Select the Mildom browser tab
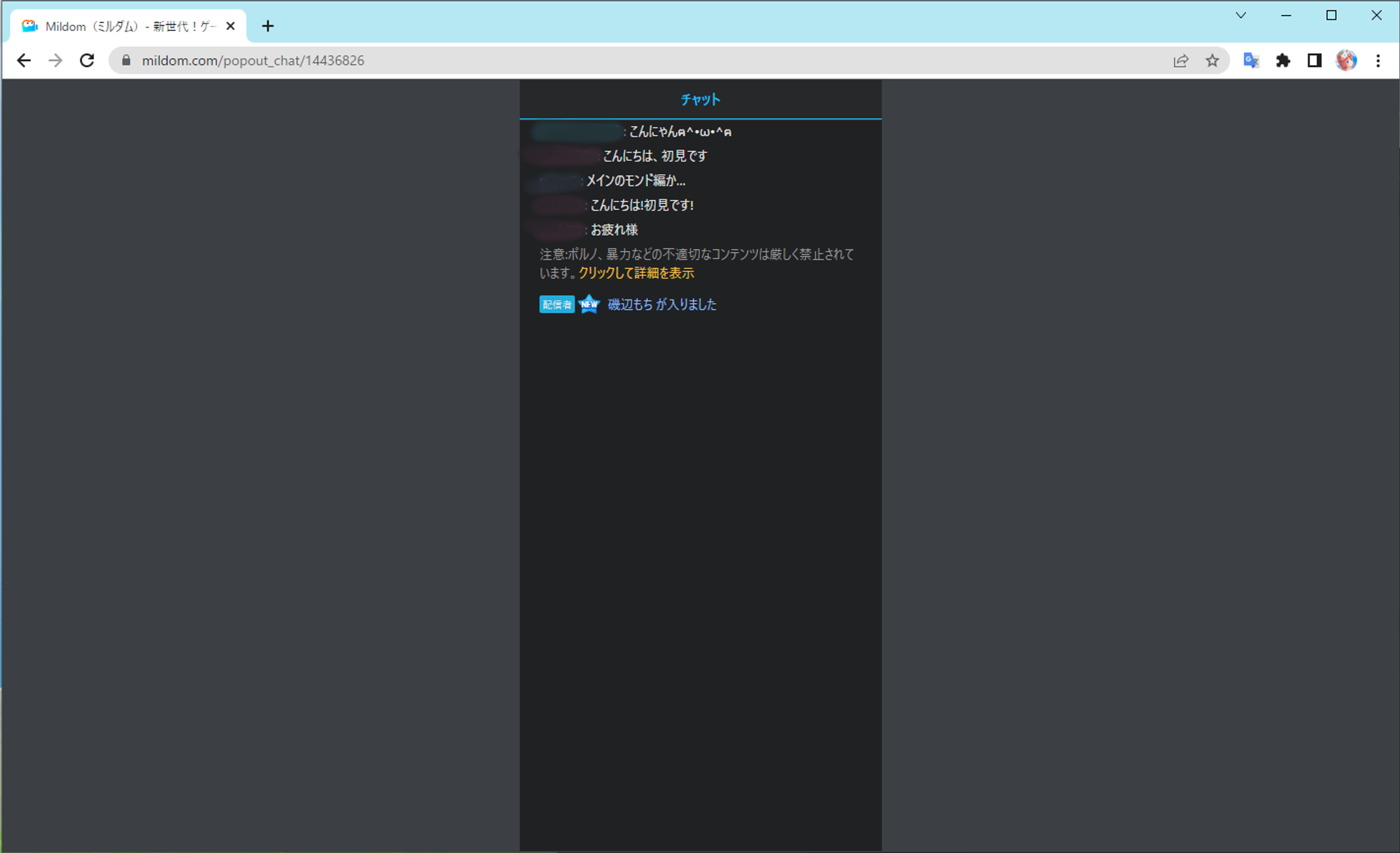The height and width of the screenshot is (853, 1400). coord(129,27)
